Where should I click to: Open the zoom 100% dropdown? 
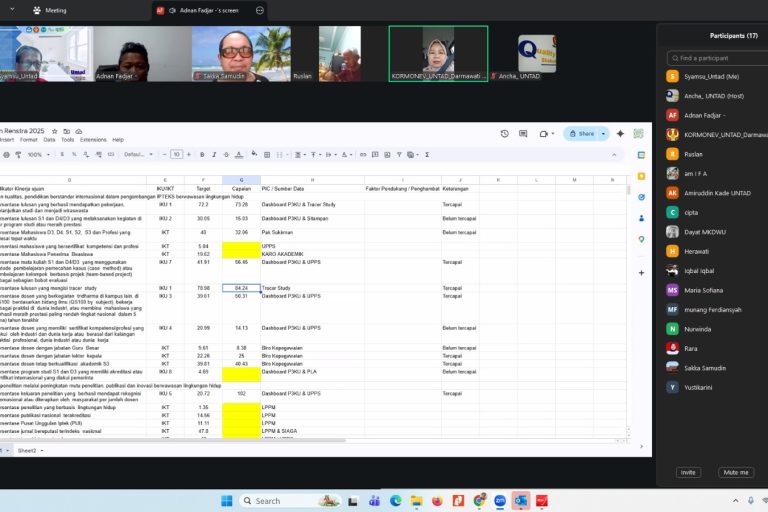pyautogui.click(x=38, y=155)
